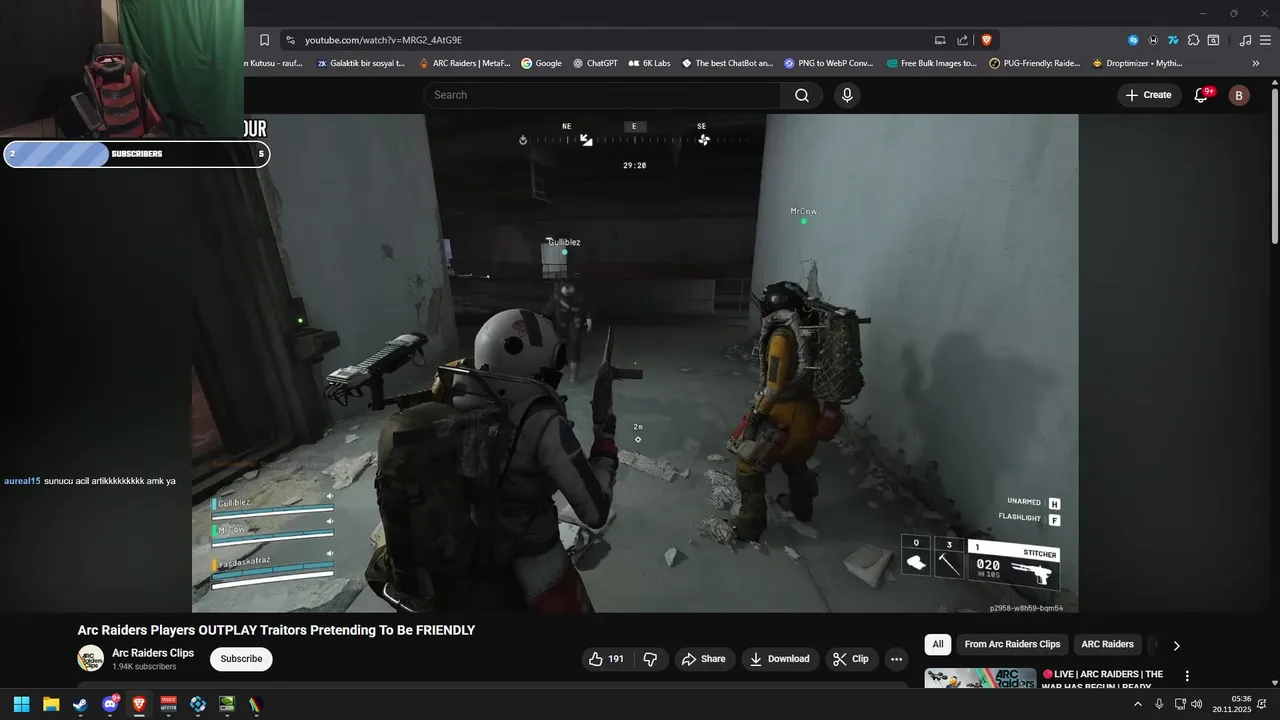Select the ARC Raiders filter chip
This screenshot has width=1280, height=720.
pyautogui.click(x=1107, y=645)
